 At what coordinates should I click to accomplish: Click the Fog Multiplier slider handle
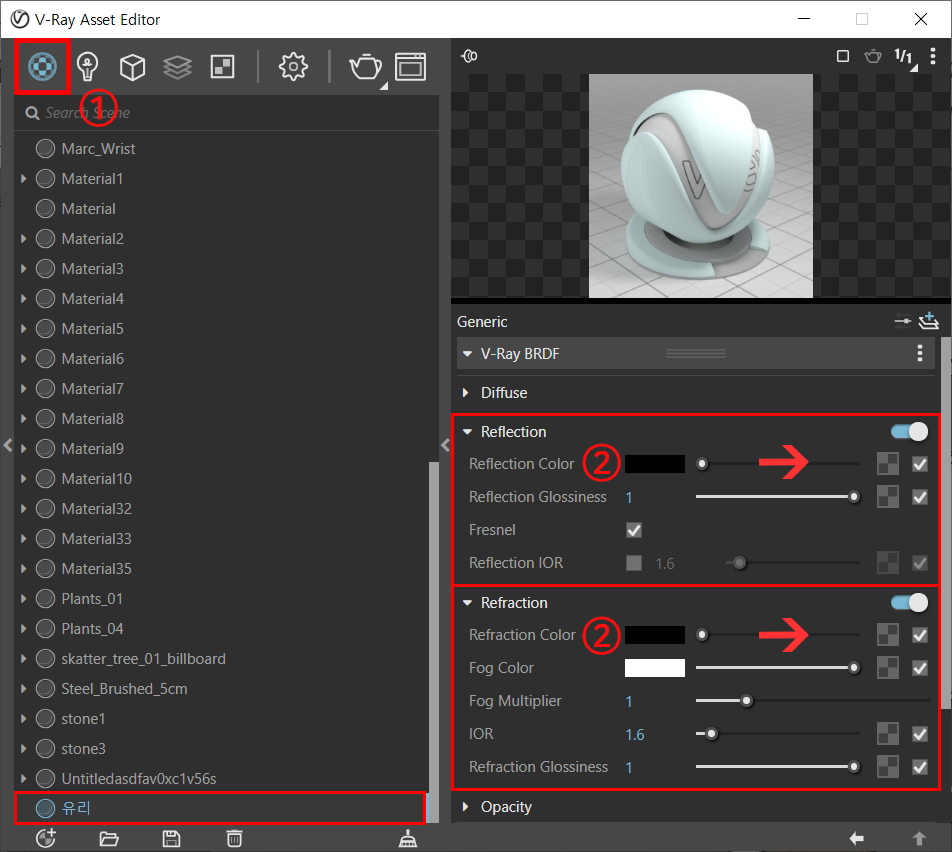click(746, 701)
